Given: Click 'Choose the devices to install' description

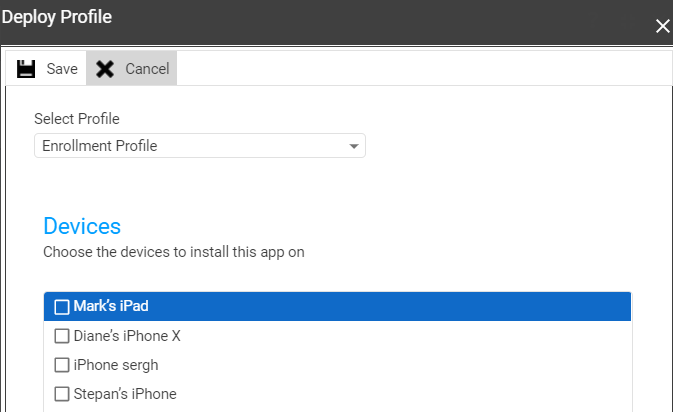Looking at the screenshot, I should click(174, 252).
